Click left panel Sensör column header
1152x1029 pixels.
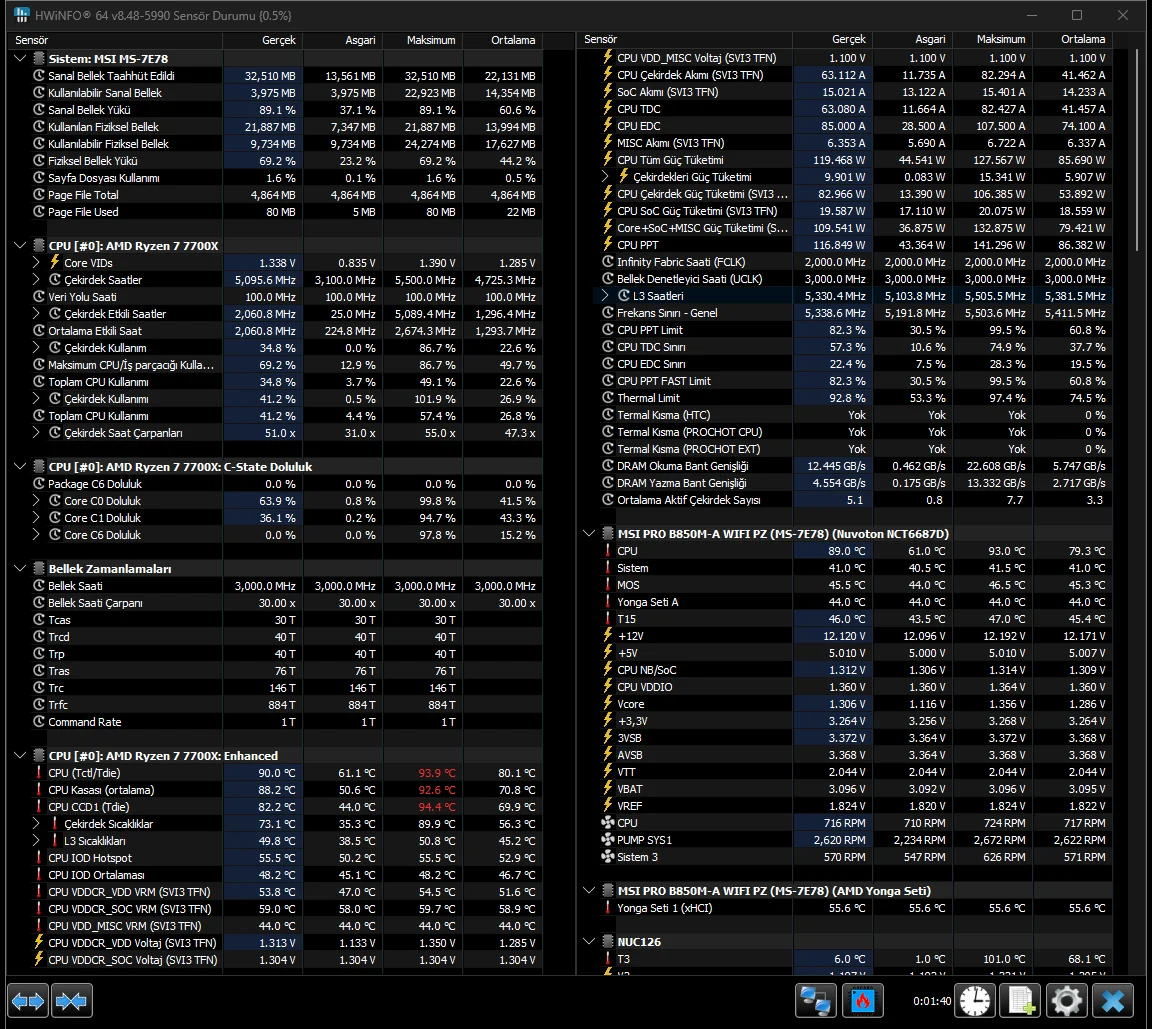(115, 40)
